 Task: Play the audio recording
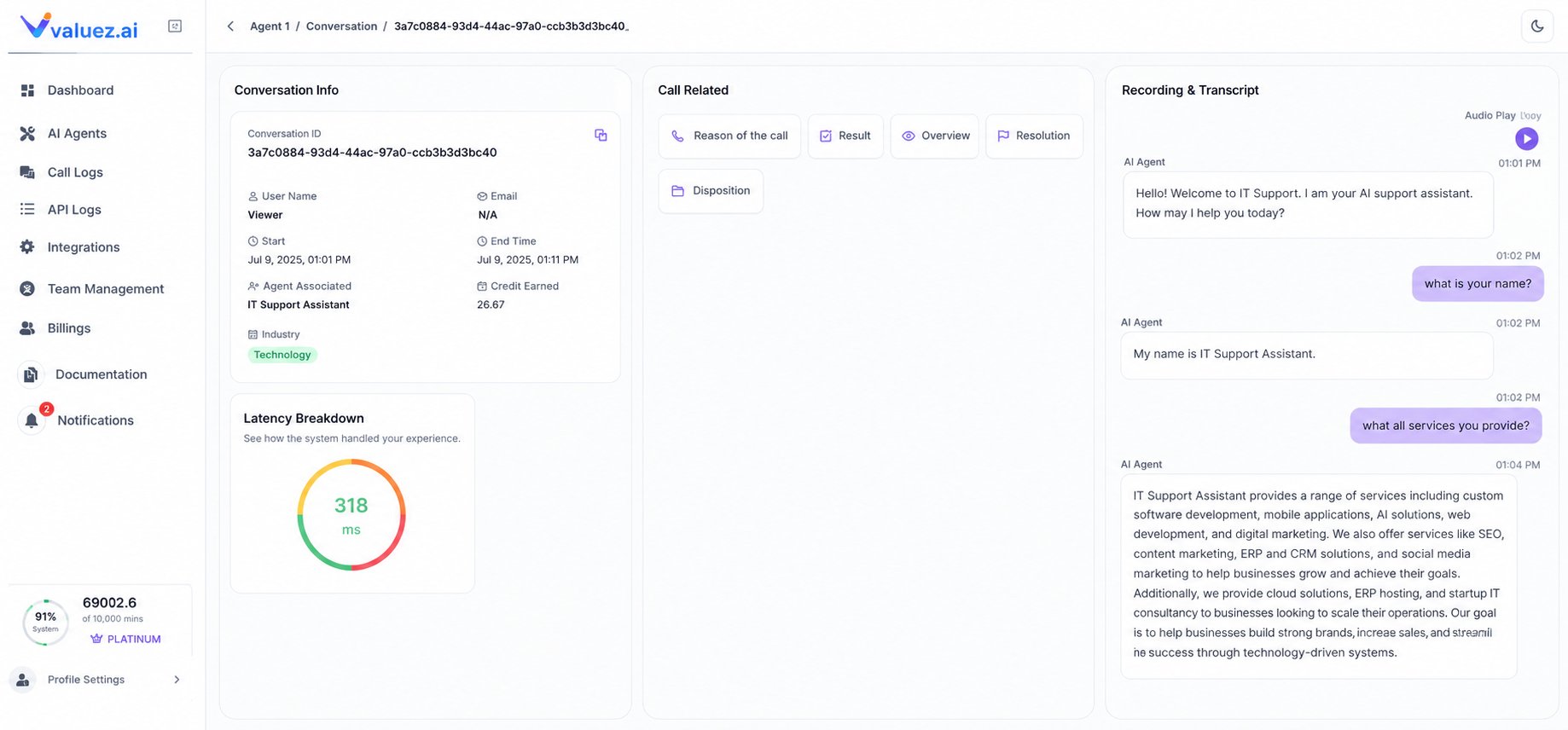pos(1526,138)
